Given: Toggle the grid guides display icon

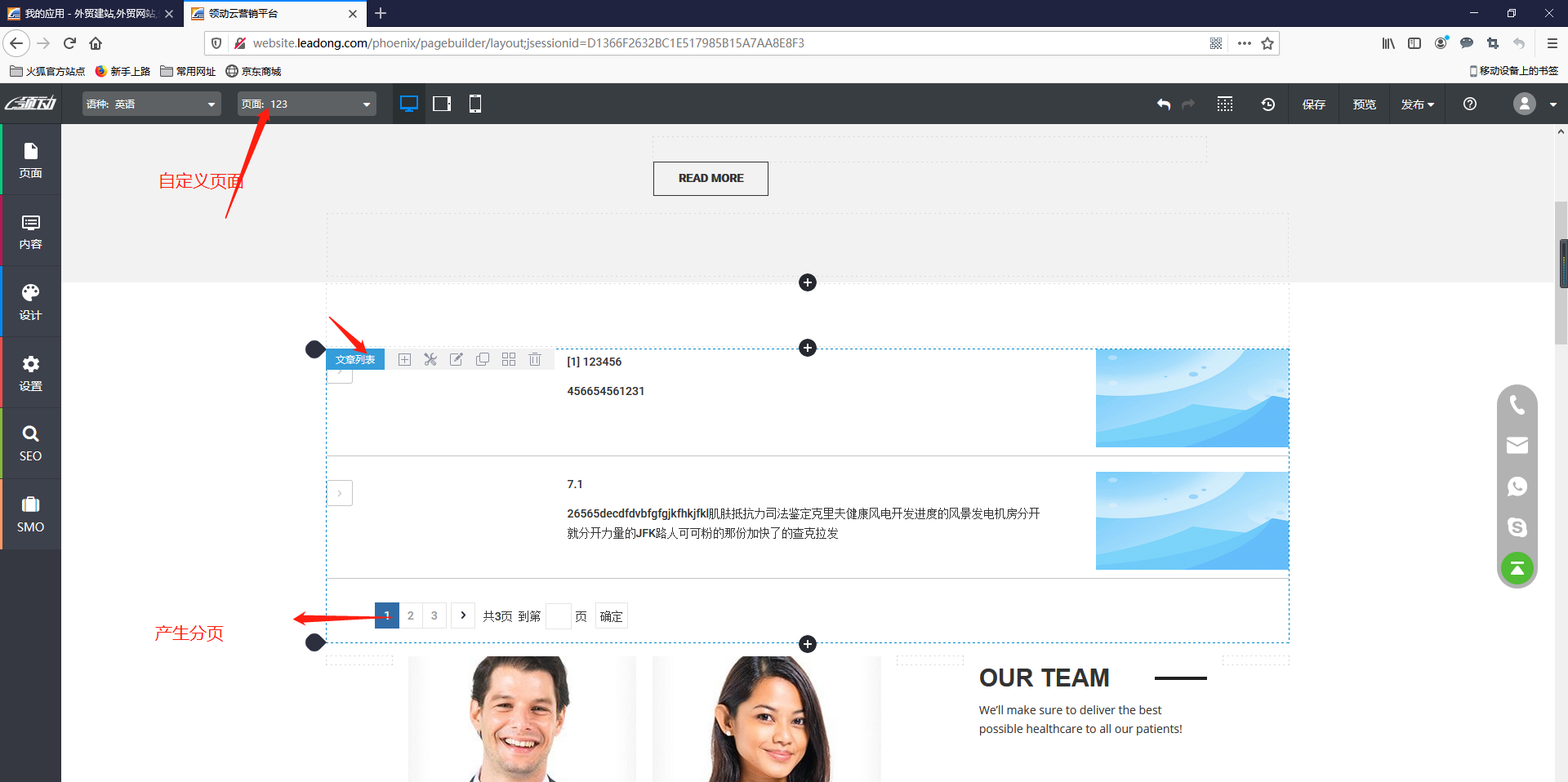Looking at the screenshot, I should (1224, 104).
